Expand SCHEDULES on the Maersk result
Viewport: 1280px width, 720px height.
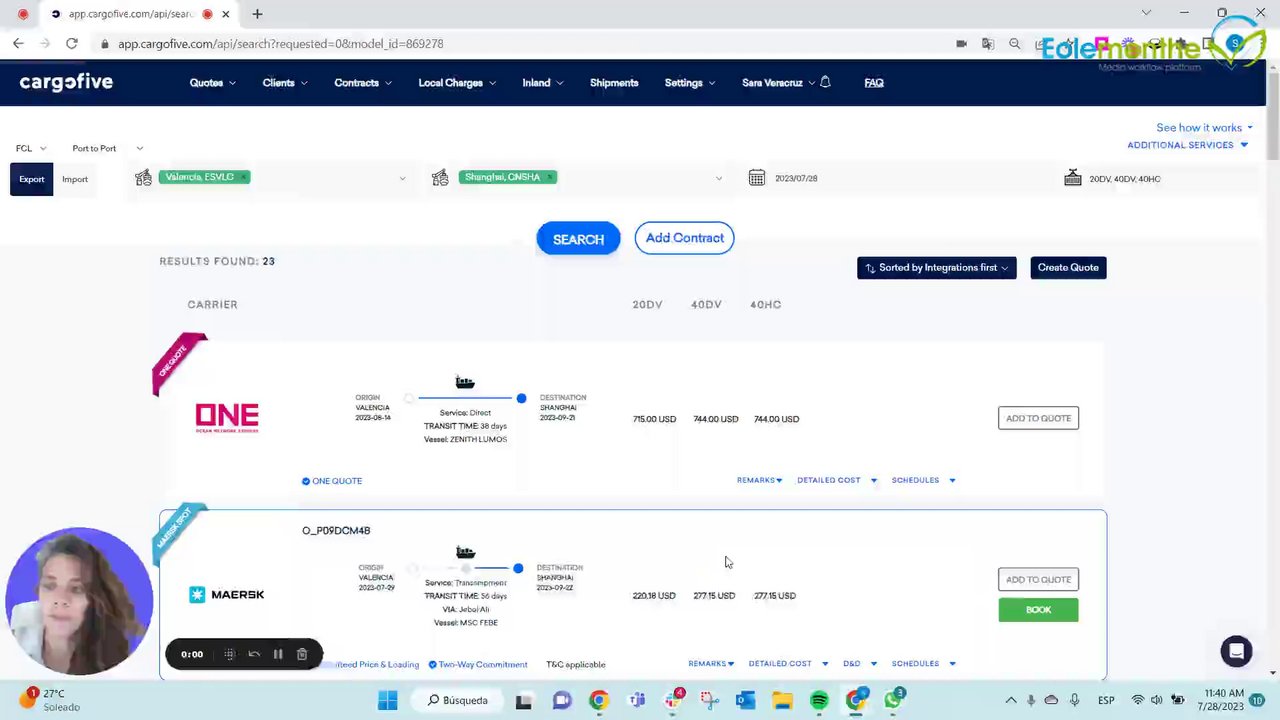point(923,664)
